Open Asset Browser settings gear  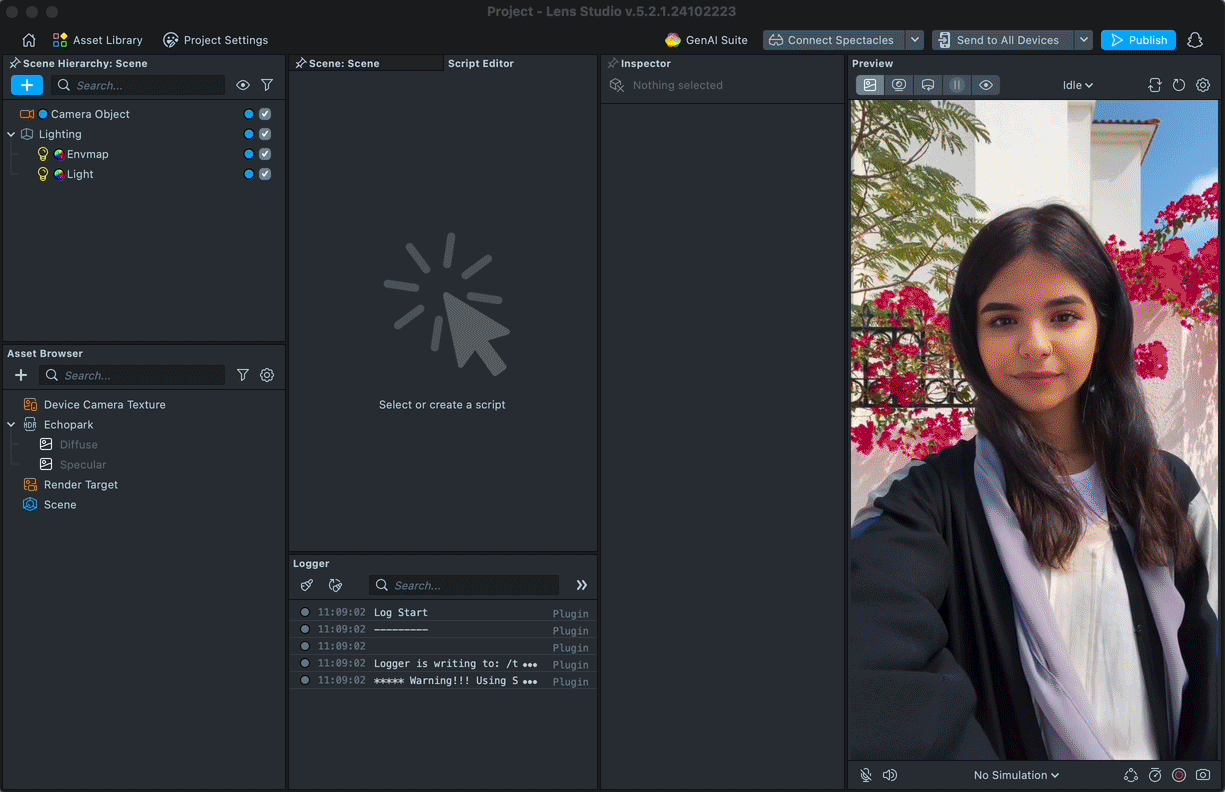(267, 375)
